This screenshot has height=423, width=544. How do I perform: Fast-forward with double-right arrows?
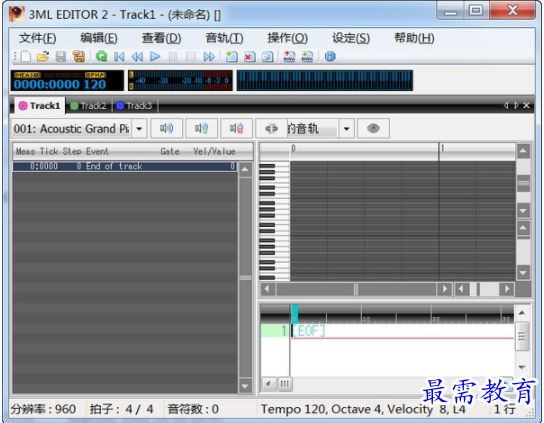tap(209, 56)
